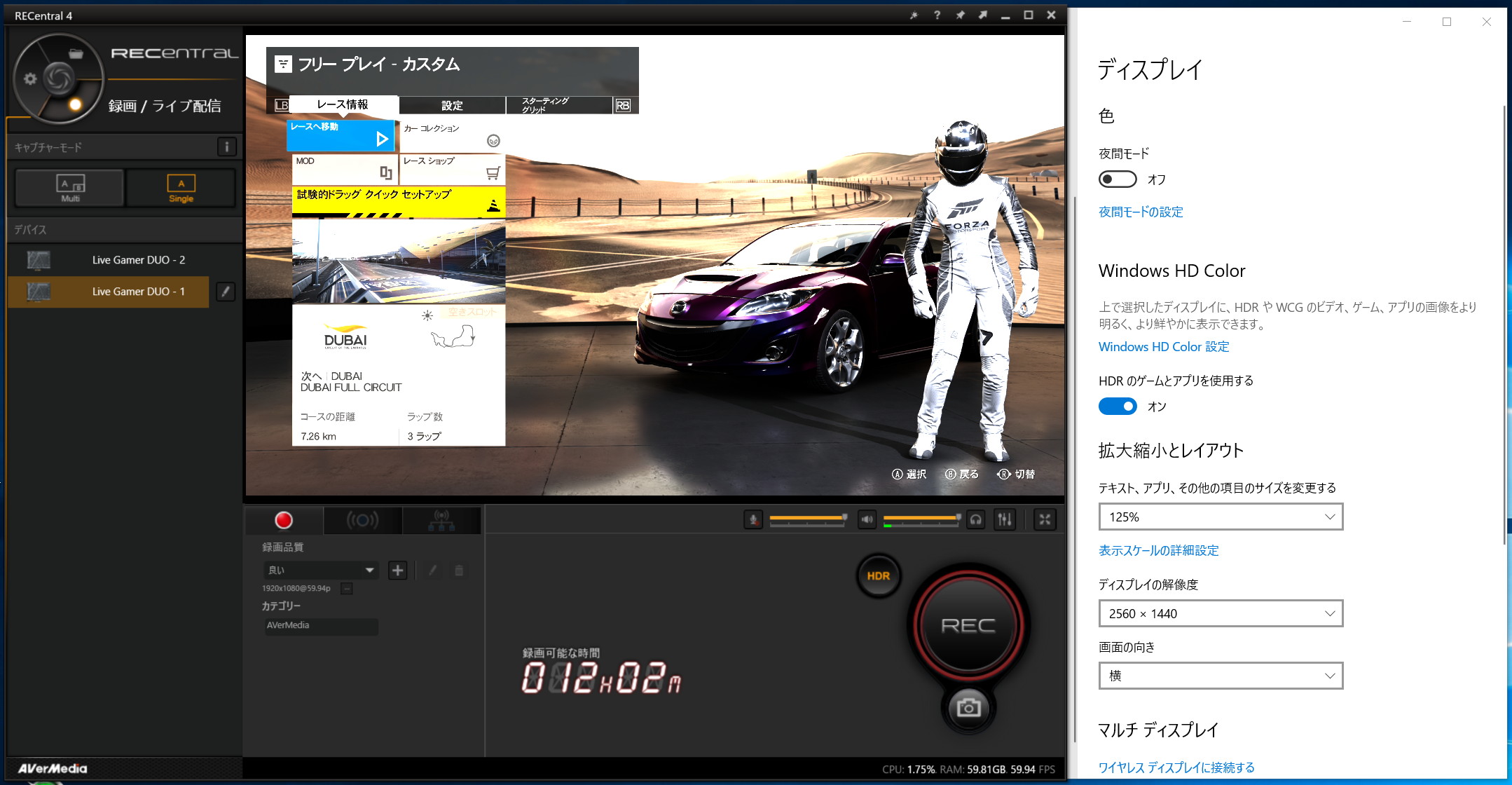This screenshot has height=785, width=1512.
Task: Open the 2560 × 1440 resolution dropdown
Action: [1221, 614]
